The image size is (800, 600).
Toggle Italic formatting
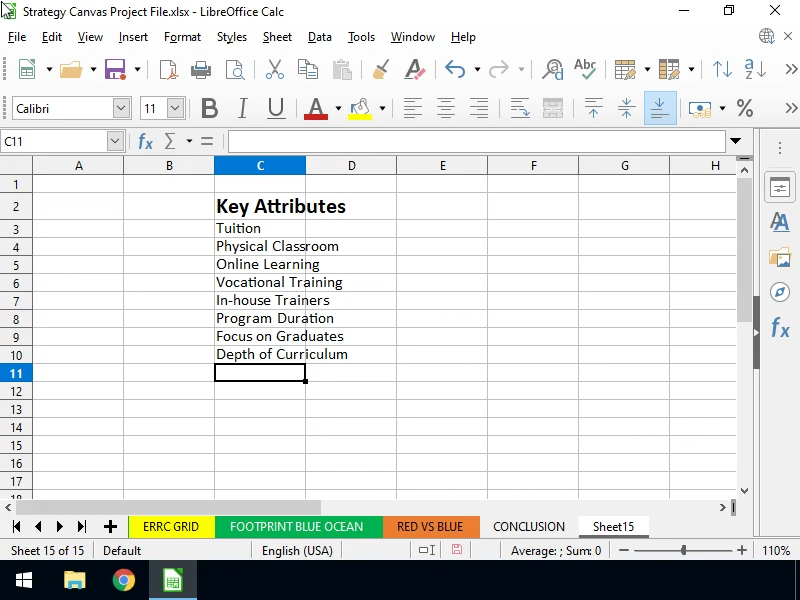(x=243, y=109)
